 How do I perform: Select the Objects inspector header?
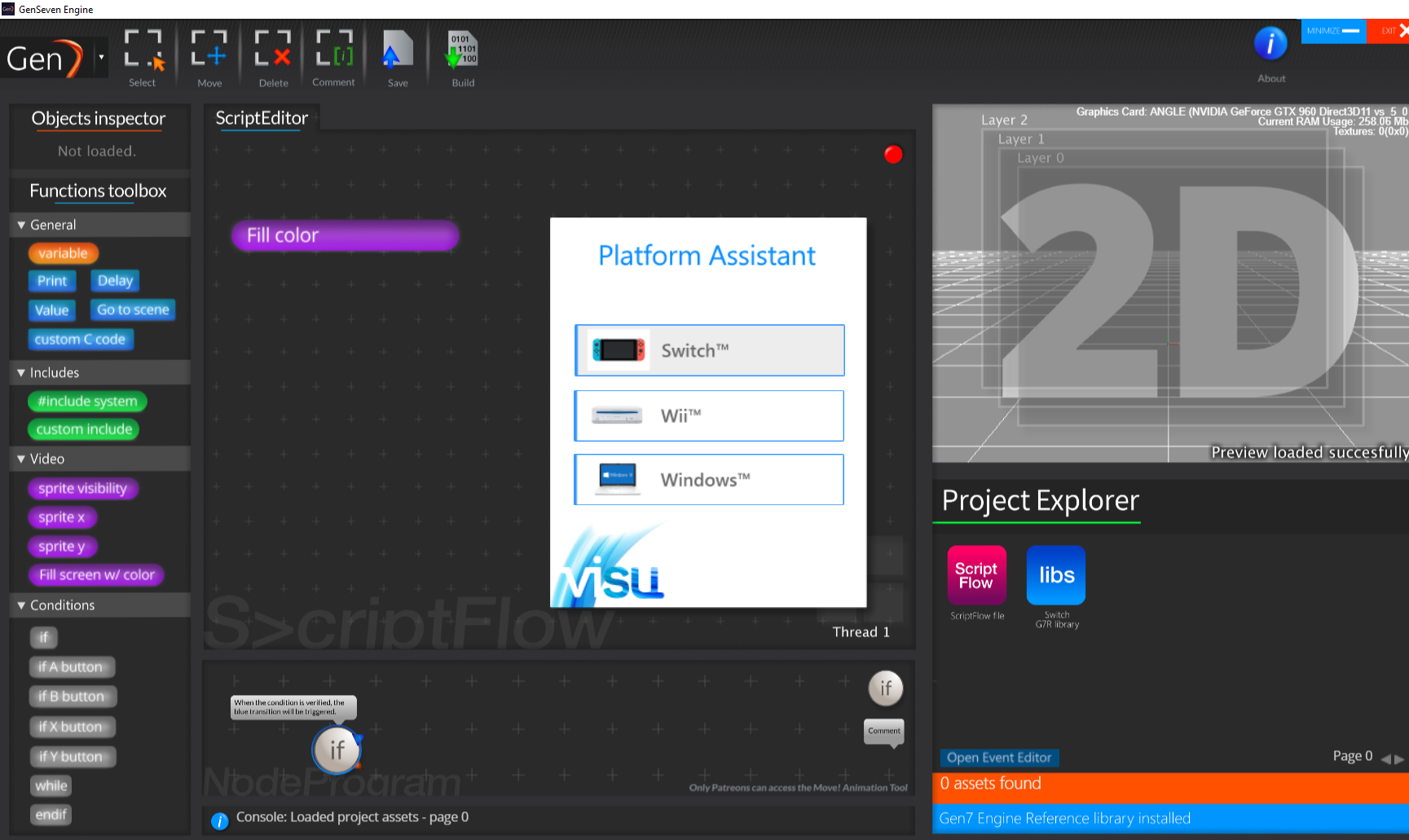99,119
